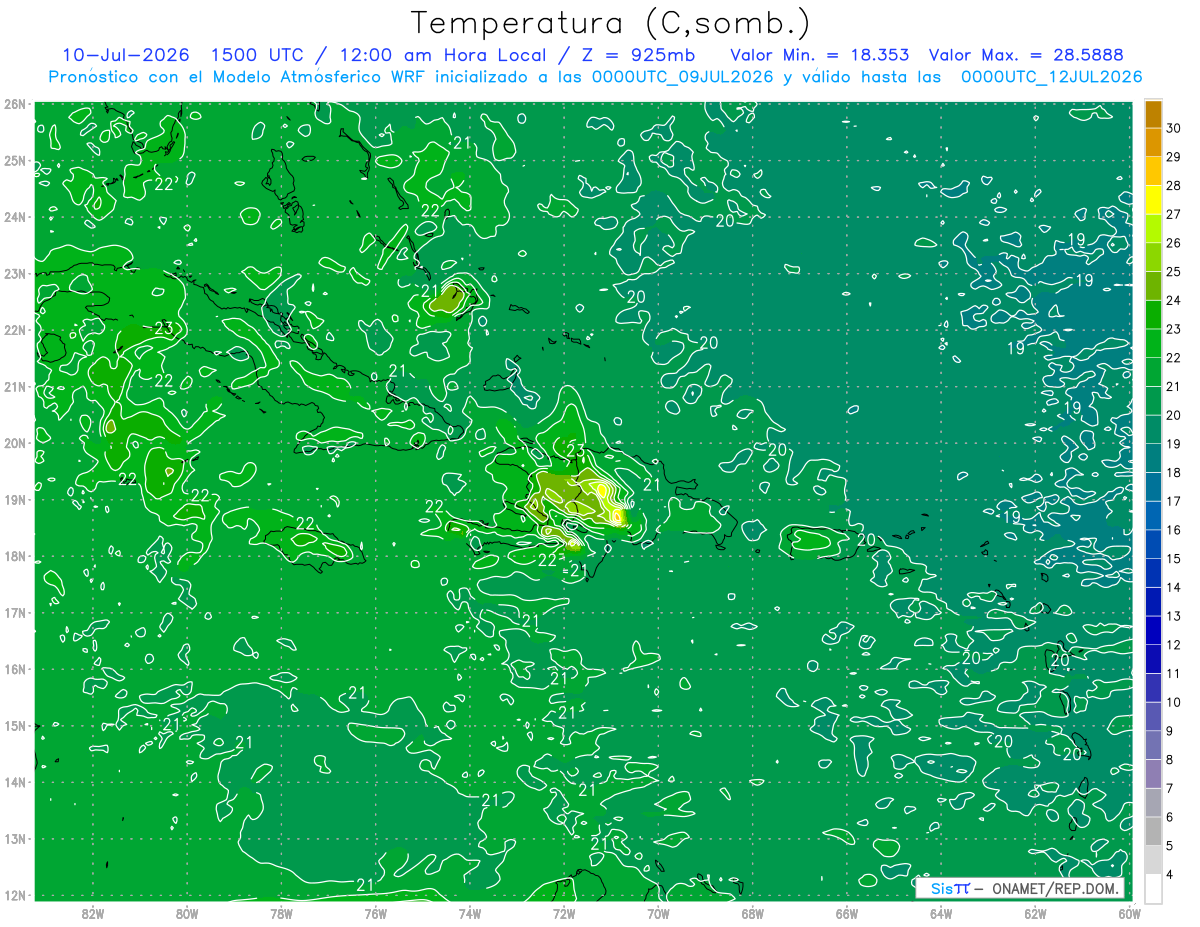The image size is (1200, 927).
Task: Click the '21N' latitude axis label
Action: coord(15,386)
